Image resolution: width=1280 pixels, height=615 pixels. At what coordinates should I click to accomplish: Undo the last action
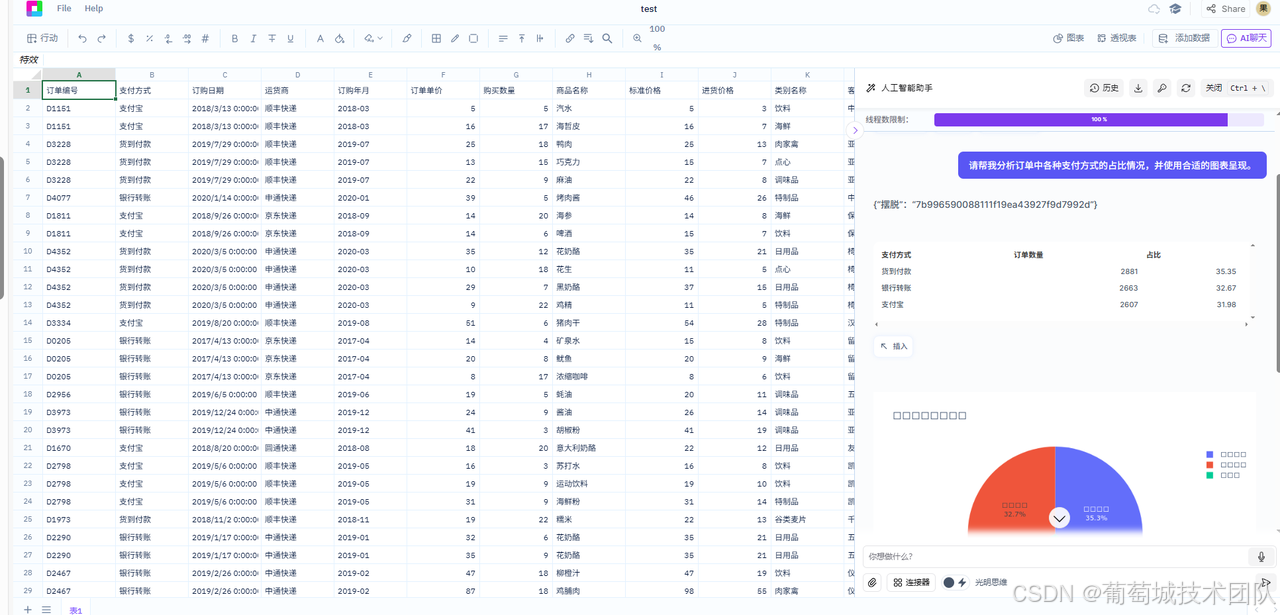pos(82,38)
